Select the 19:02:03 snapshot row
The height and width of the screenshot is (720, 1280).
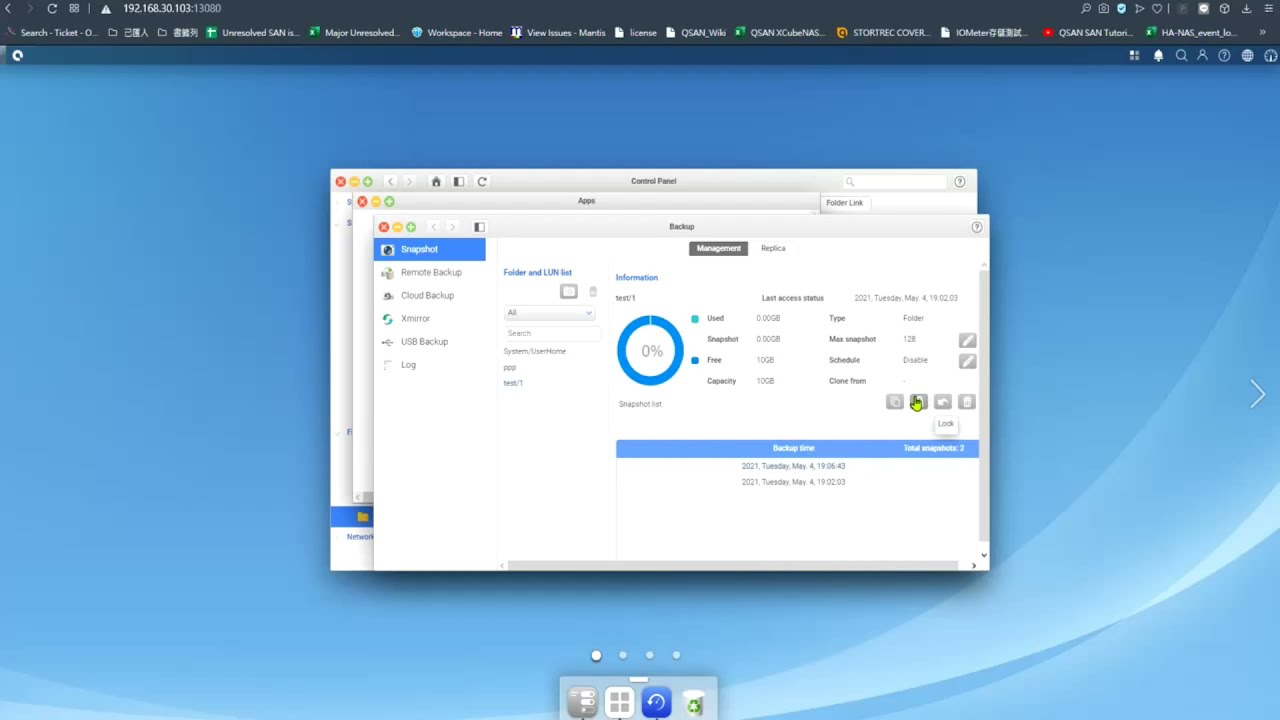point(797,482)
